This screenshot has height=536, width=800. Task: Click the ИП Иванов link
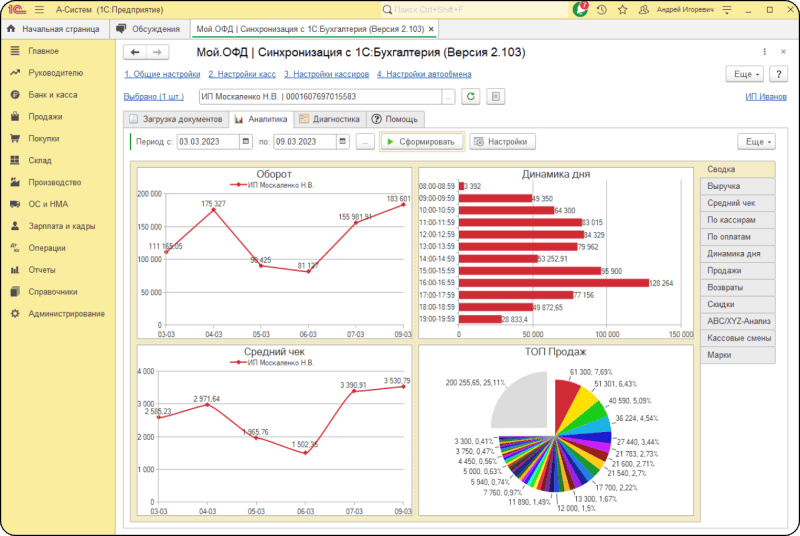(x=765, y=96)
